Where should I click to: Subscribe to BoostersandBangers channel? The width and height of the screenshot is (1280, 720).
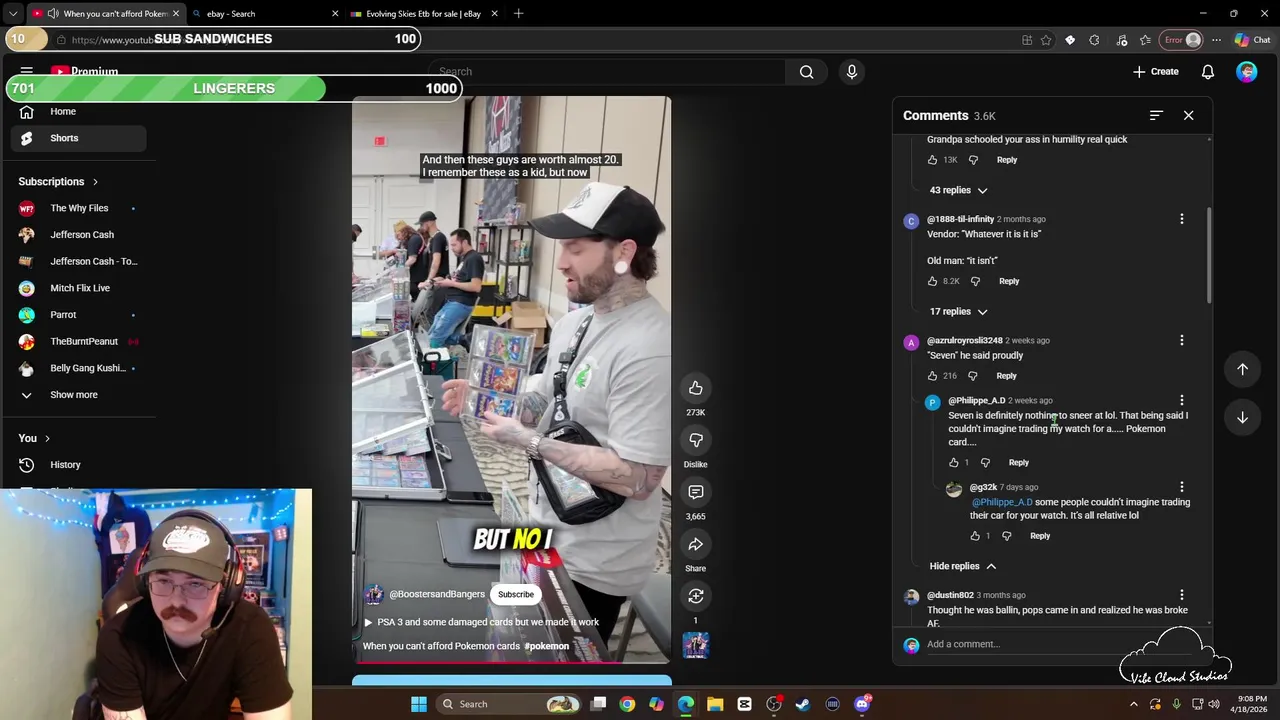[x=516, y=594]
